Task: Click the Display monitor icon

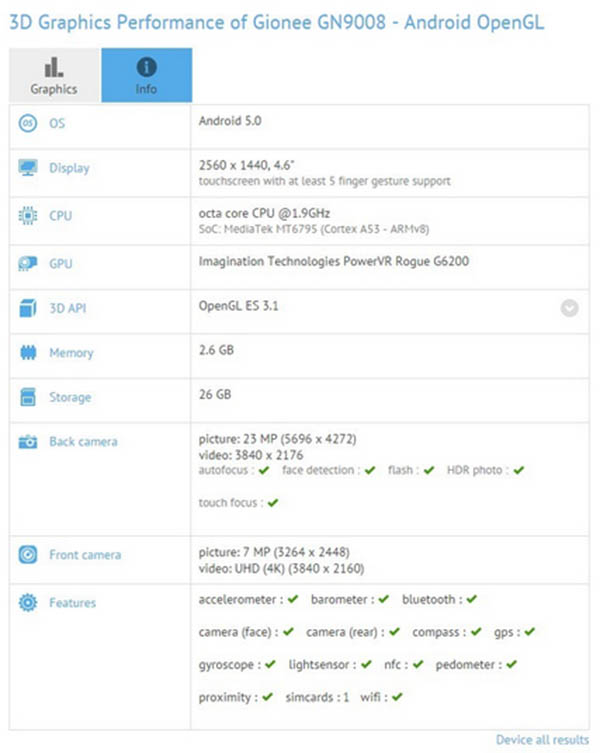Action: coord(28,168)
